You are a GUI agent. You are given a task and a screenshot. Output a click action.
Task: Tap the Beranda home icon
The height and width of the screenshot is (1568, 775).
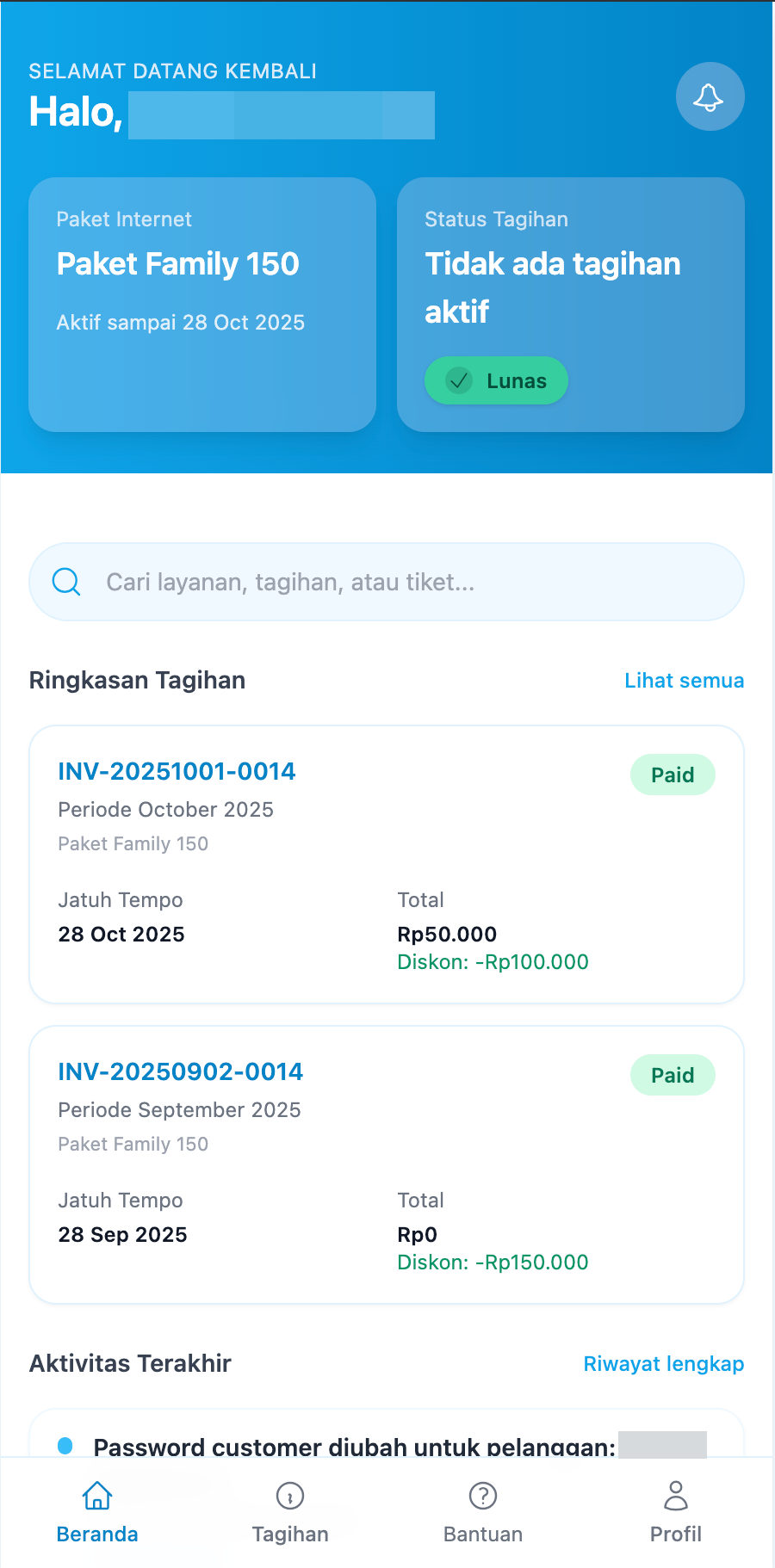tap(97, 1496)
